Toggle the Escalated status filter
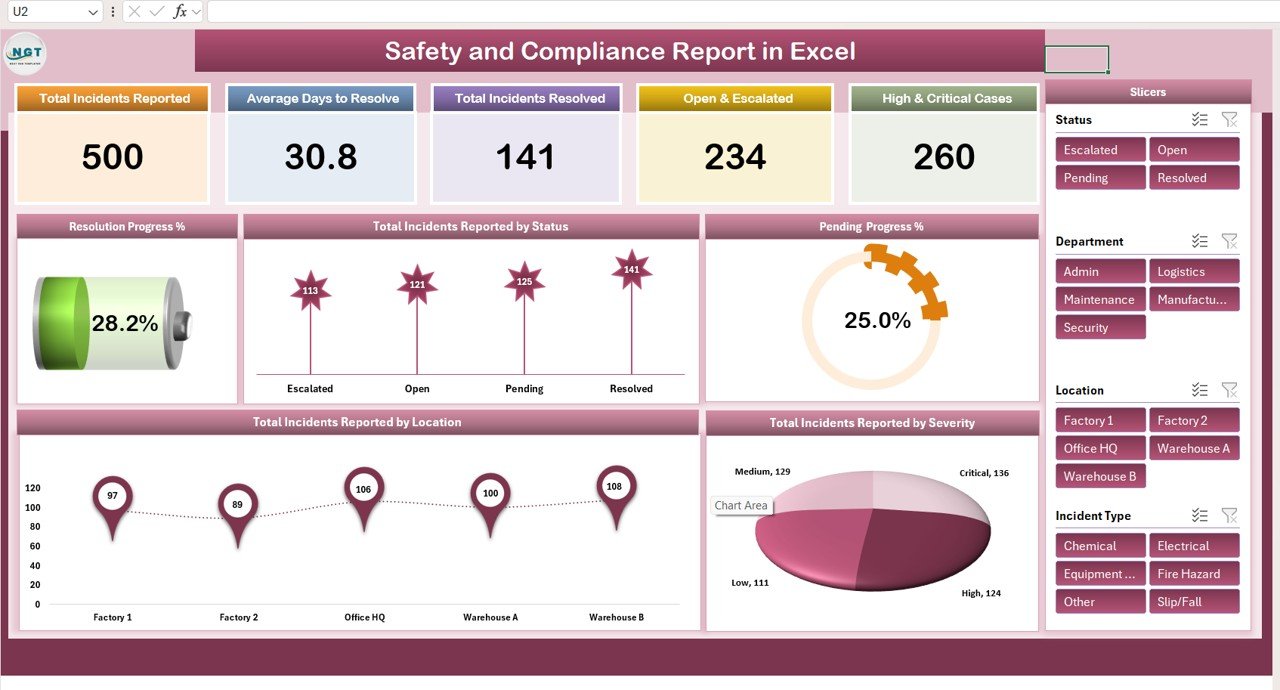1280x690 pixels. pyautogui.click(x=1100, y=150)
